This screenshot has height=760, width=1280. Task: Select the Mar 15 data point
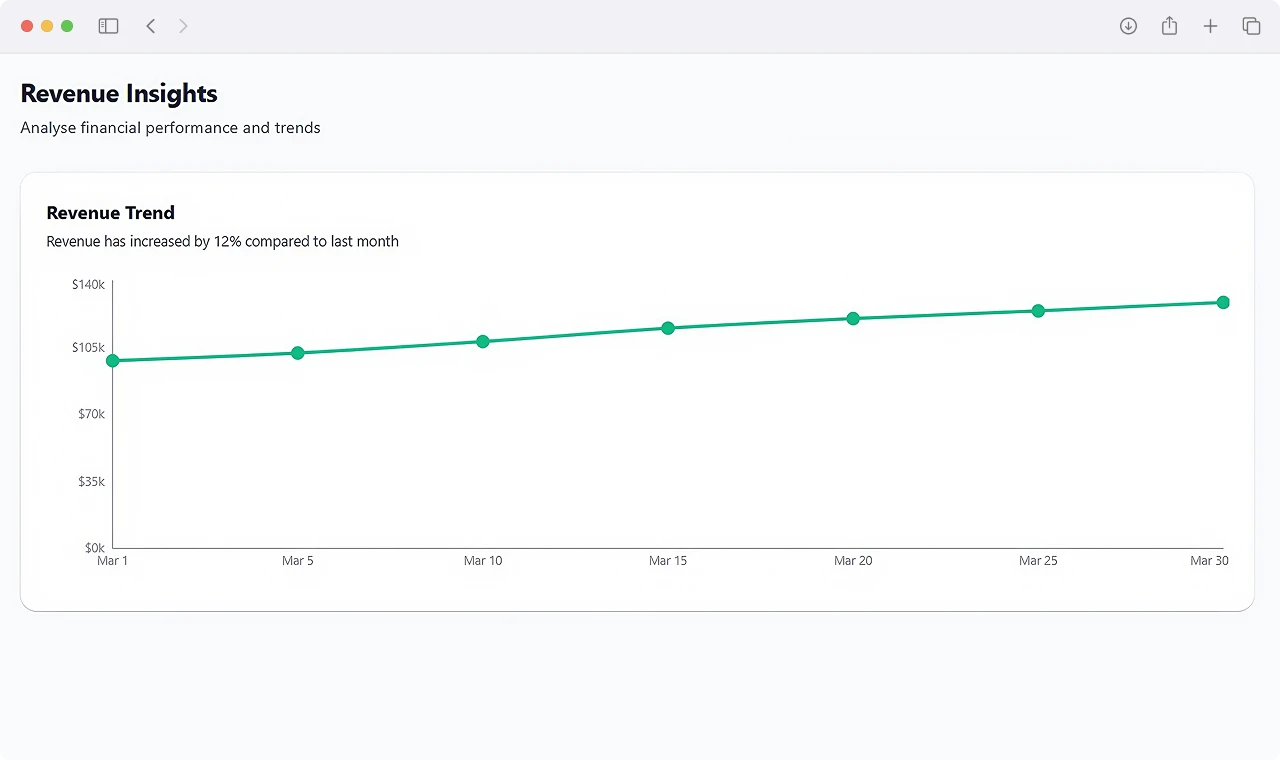(668, 328)
